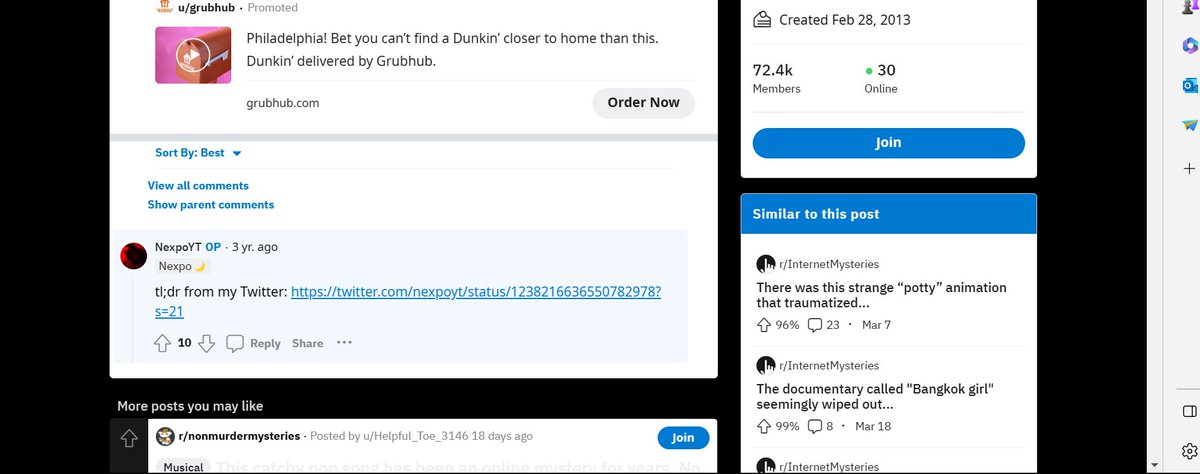1200x474 pixels.
Task: Click the cake icon beside Created date
Action: 762,19
